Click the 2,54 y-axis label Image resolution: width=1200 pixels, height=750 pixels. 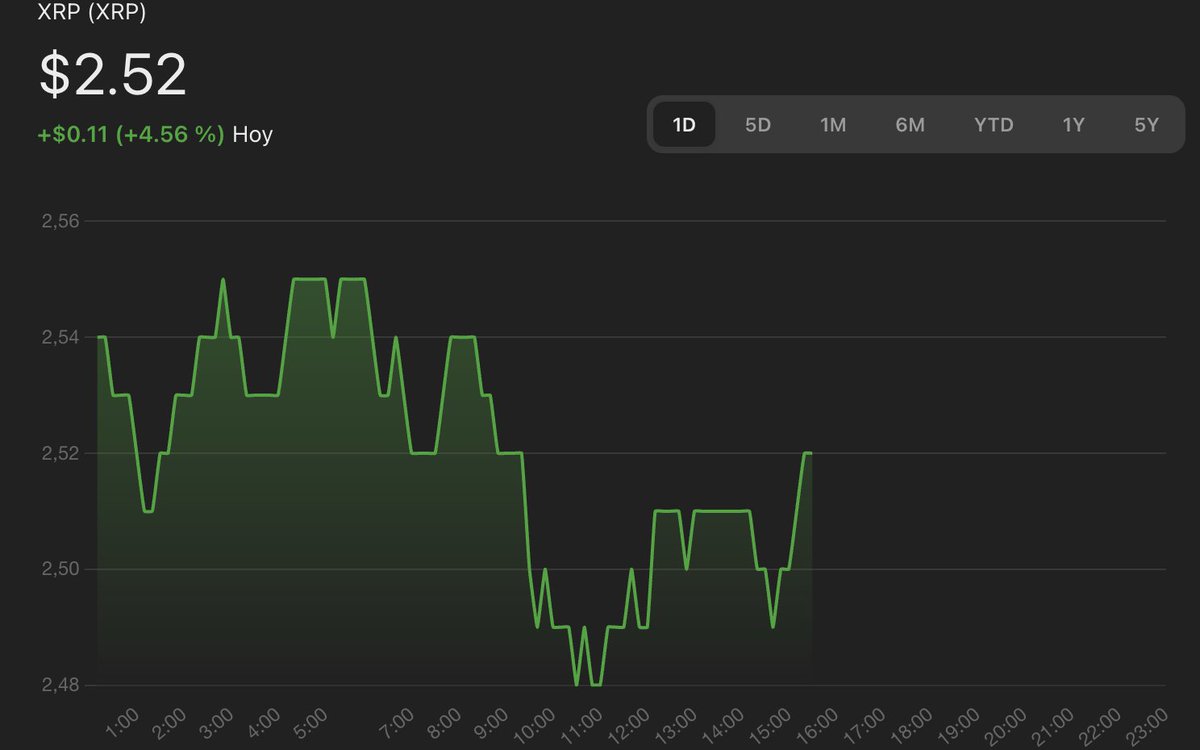(59, 338)
